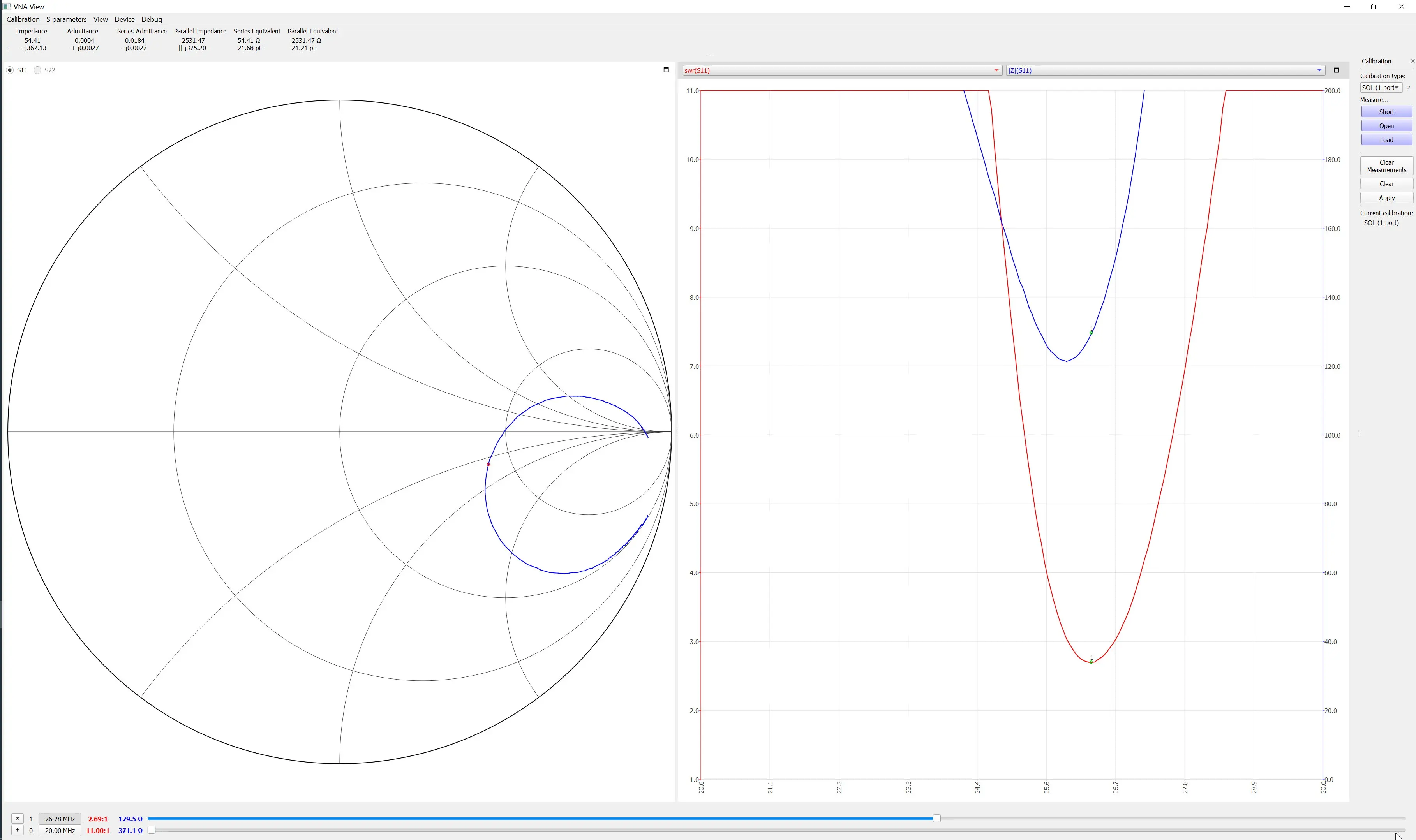Remove marker 1 with the × button
The width and height of the screenshot is (1416, 840).
point(18,819)
